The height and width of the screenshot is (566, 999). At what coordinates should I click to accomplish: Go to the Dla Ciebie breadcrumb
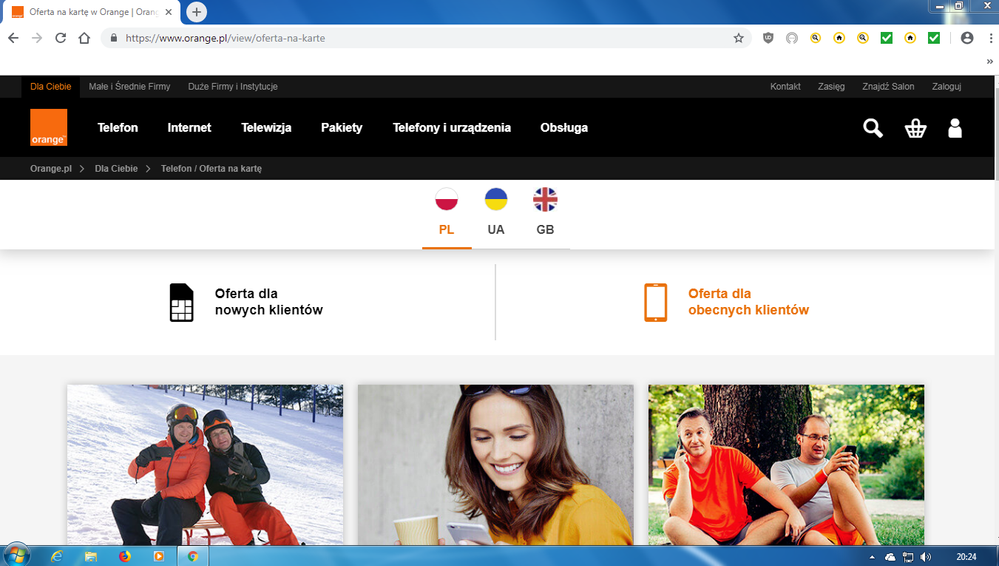[x=116, y=168]
